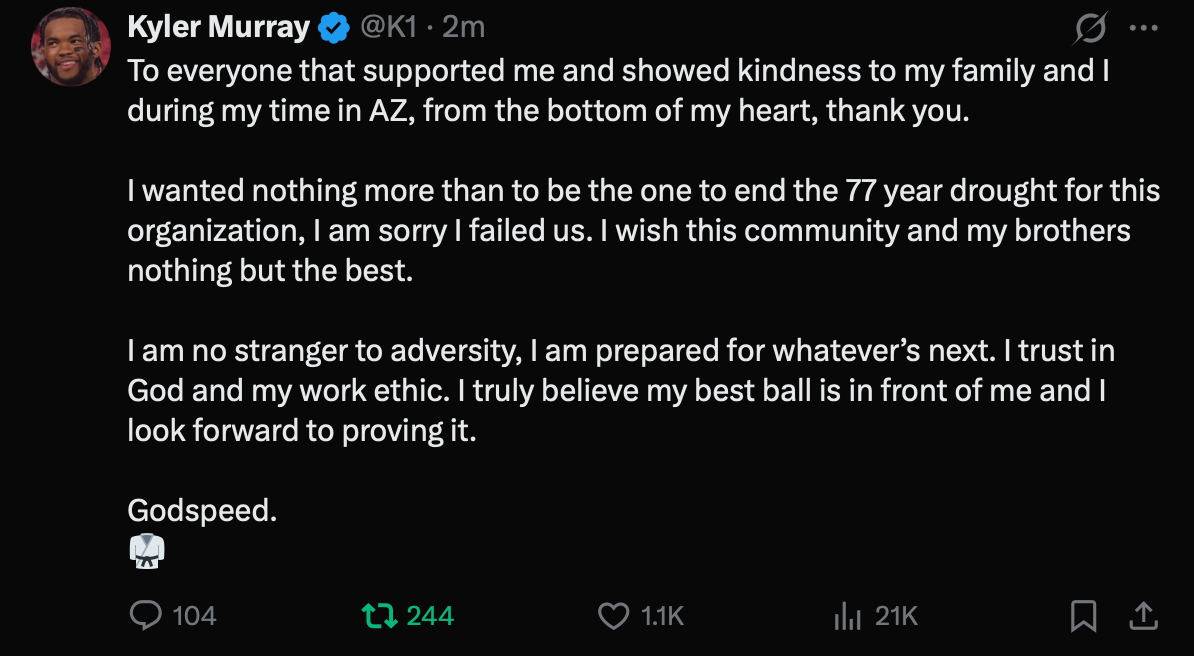Open the post via 2m timestamp
The image size is (1194, 656).
click(x=464, y=27)
